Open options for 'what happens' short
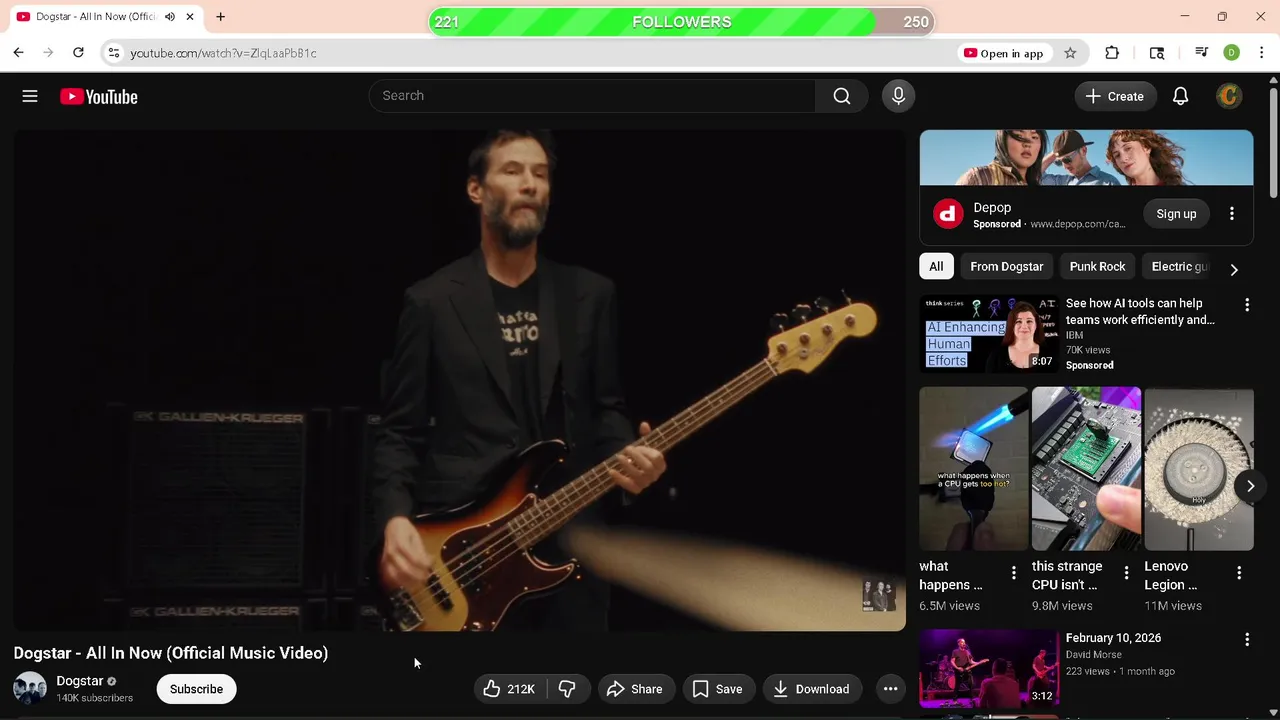This screenshot has width=1280, height=720. [x=1013, y=574]
